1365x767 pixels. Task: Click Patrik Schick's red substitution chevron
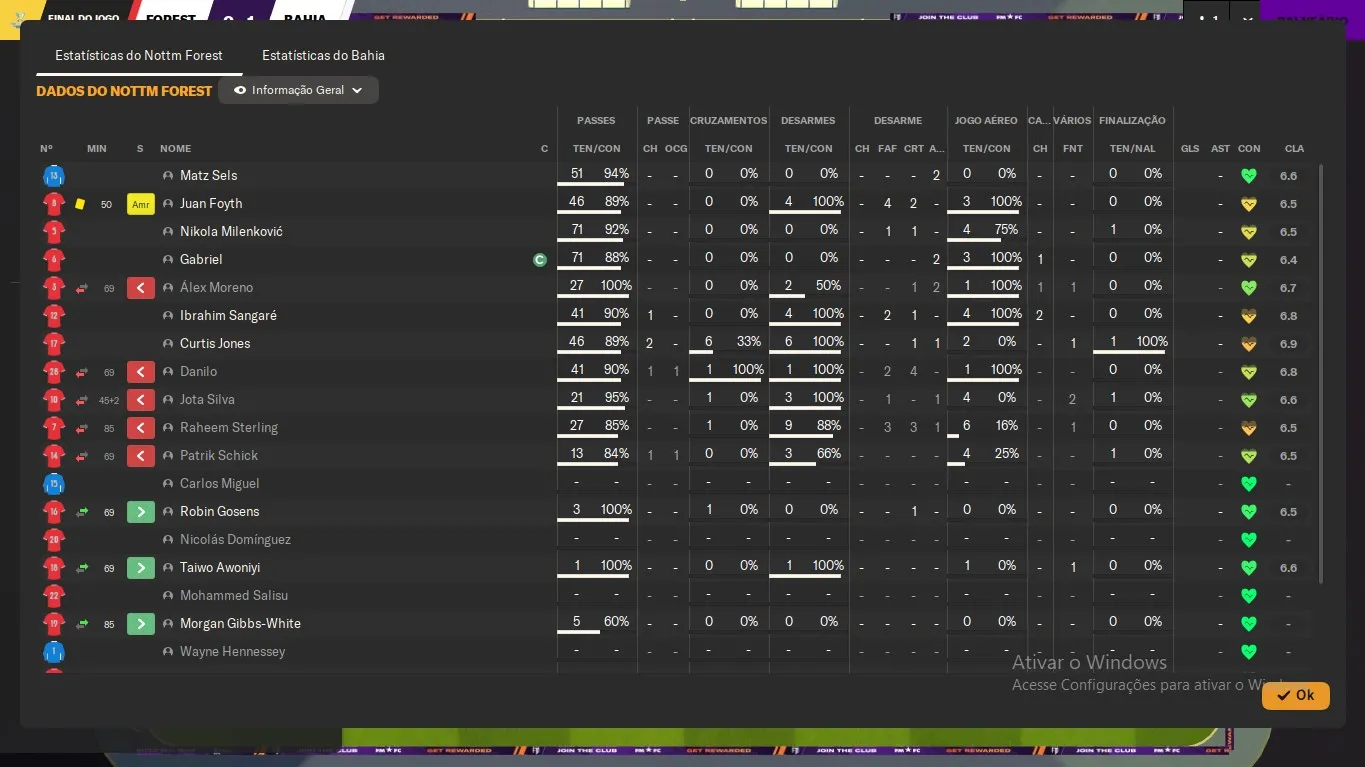[x=141, y=456]
